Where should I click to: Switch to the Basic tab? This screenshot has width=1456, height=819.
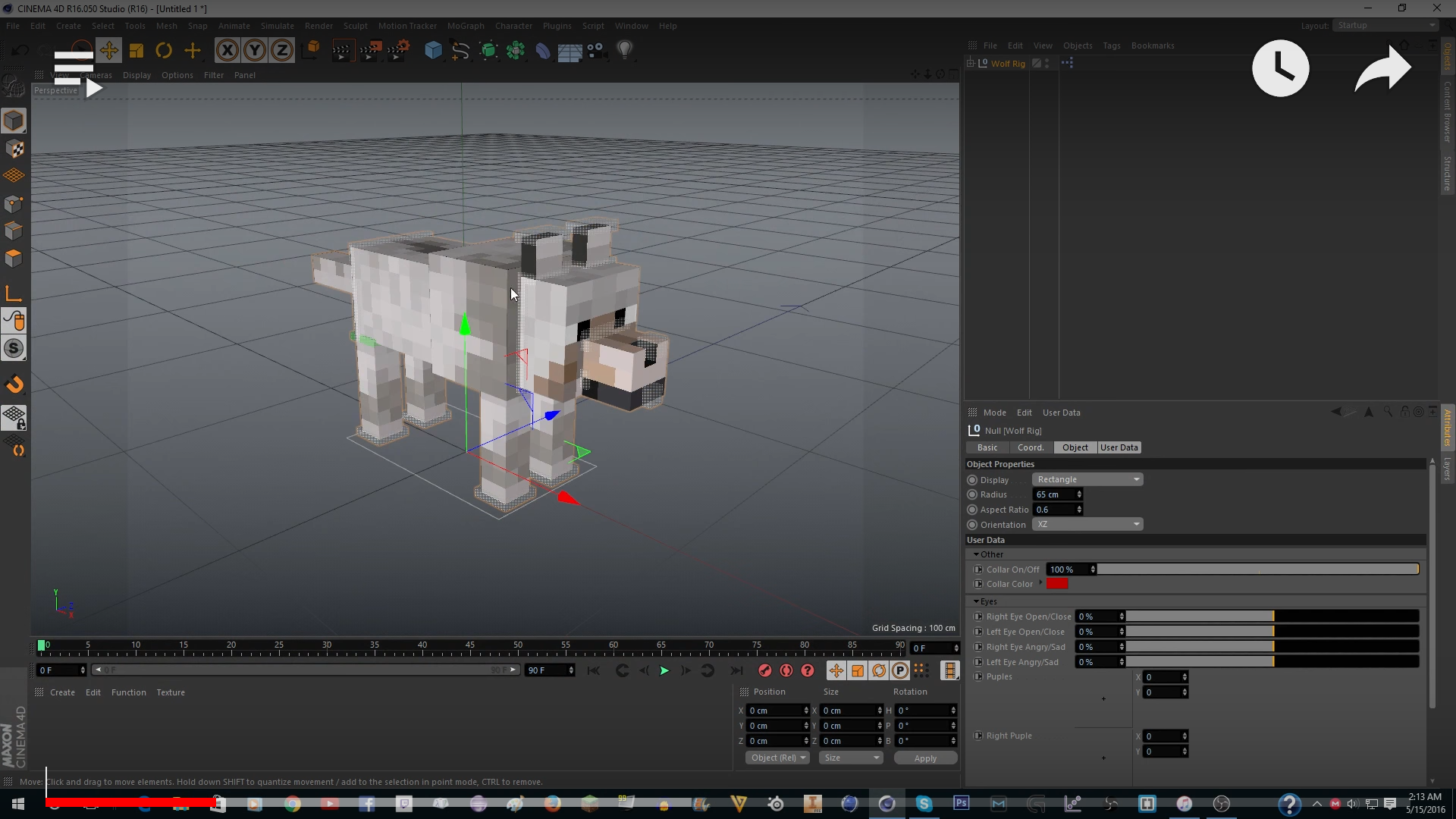tap(987, 447)
